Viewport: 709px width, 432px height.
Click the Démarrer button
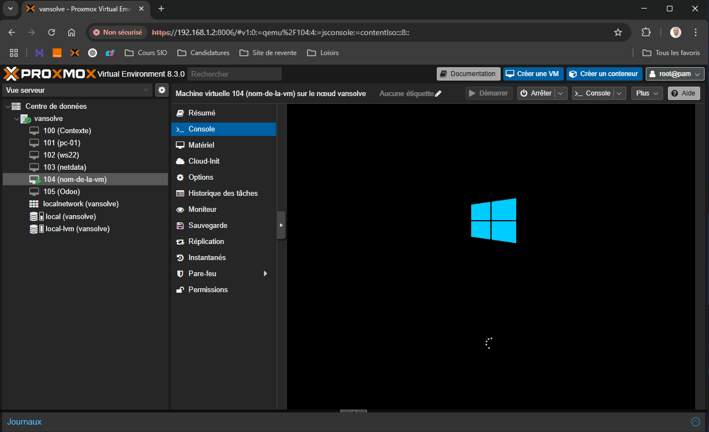[489, 93]
